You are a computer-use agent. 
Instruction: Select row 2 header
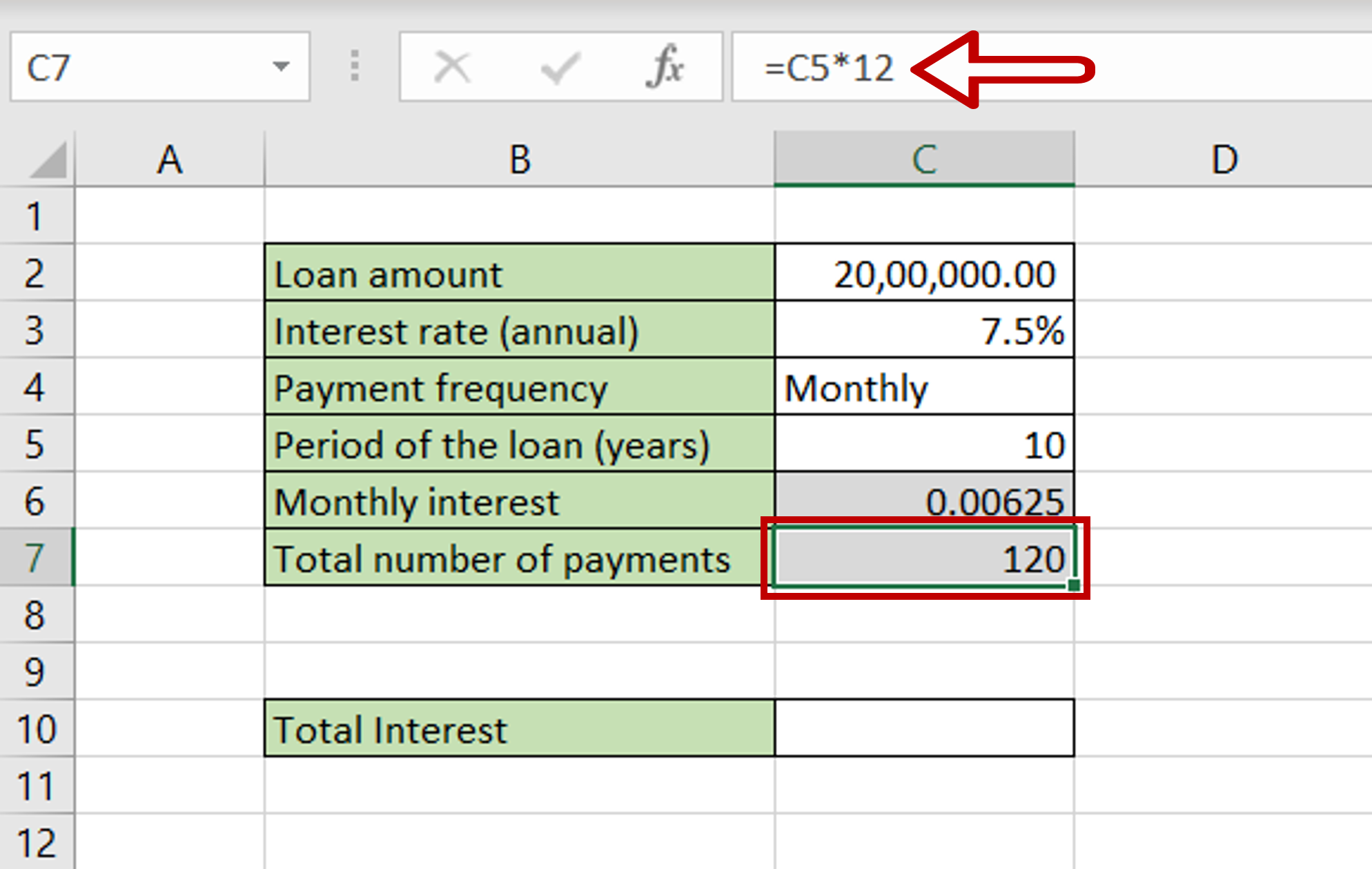coord(37,273)
